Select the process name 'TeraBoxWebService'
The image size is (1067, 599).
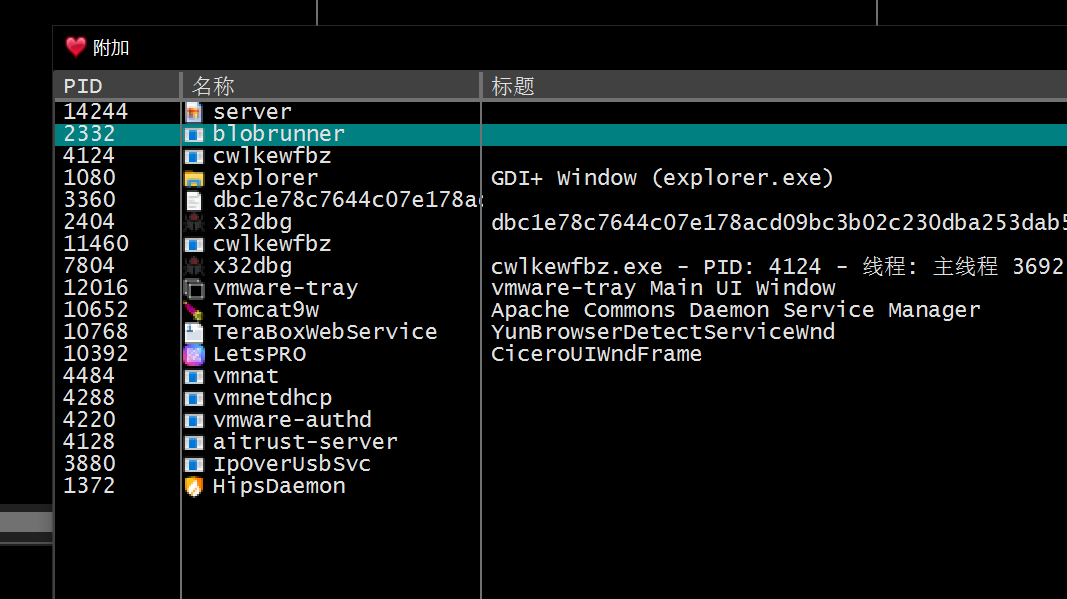point(325,332)
